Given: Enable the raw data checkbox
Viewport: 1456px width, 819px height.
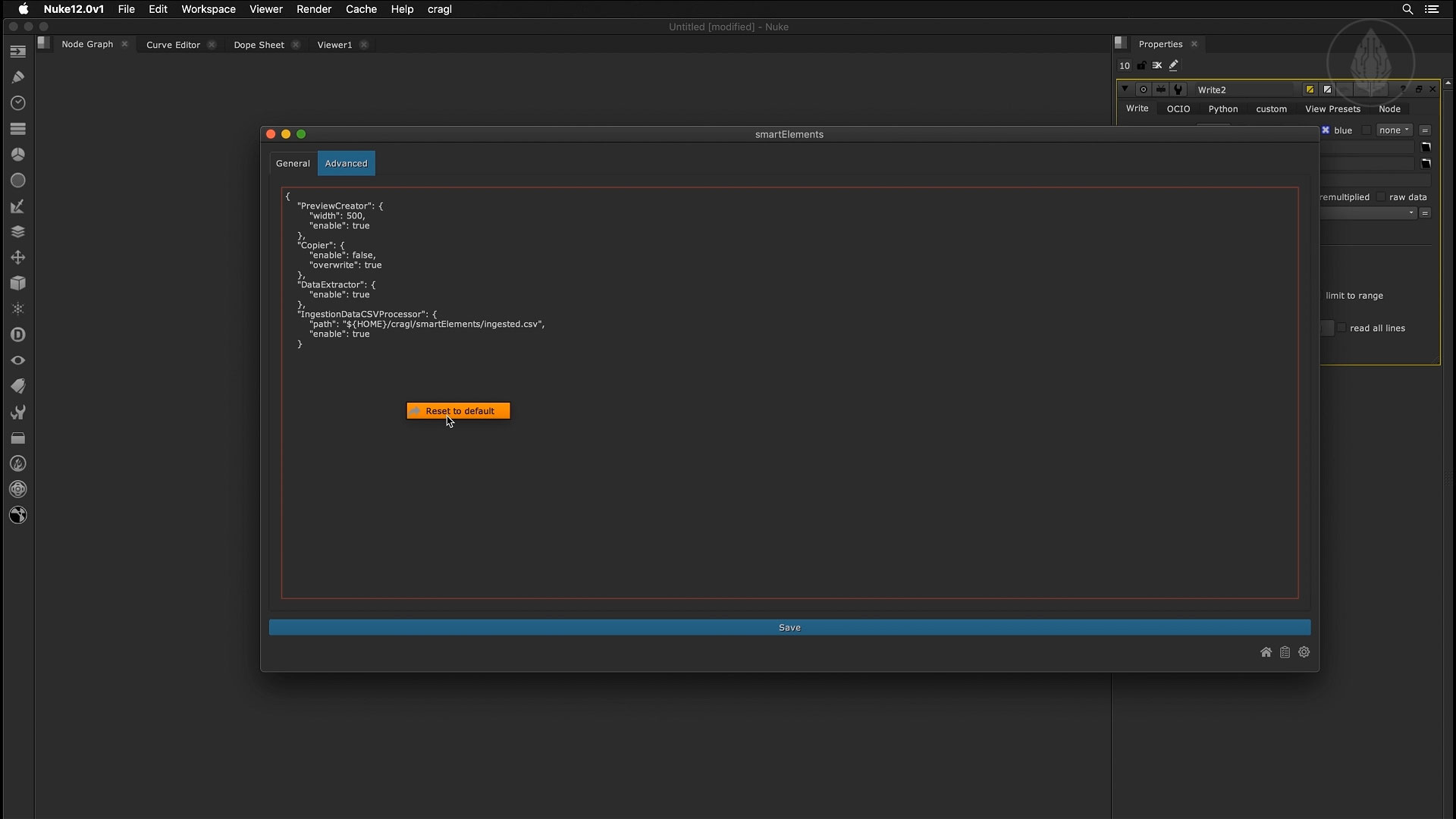Looking at the screenshot, I should 1381,197.
